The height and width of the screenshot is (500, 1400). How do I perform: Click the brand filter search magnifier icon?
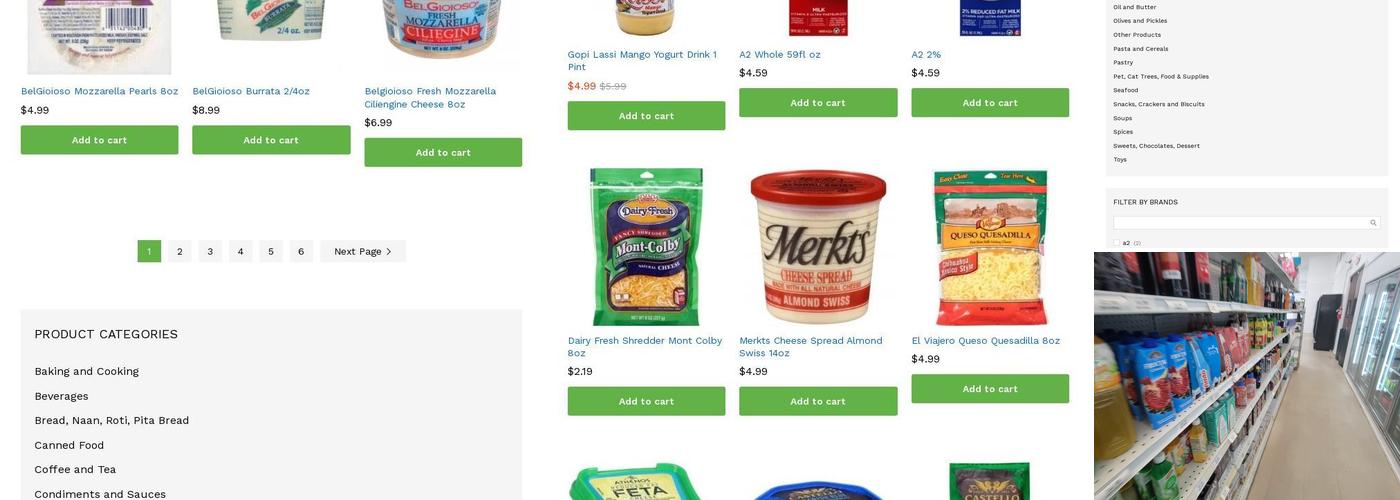[1373, 223]
